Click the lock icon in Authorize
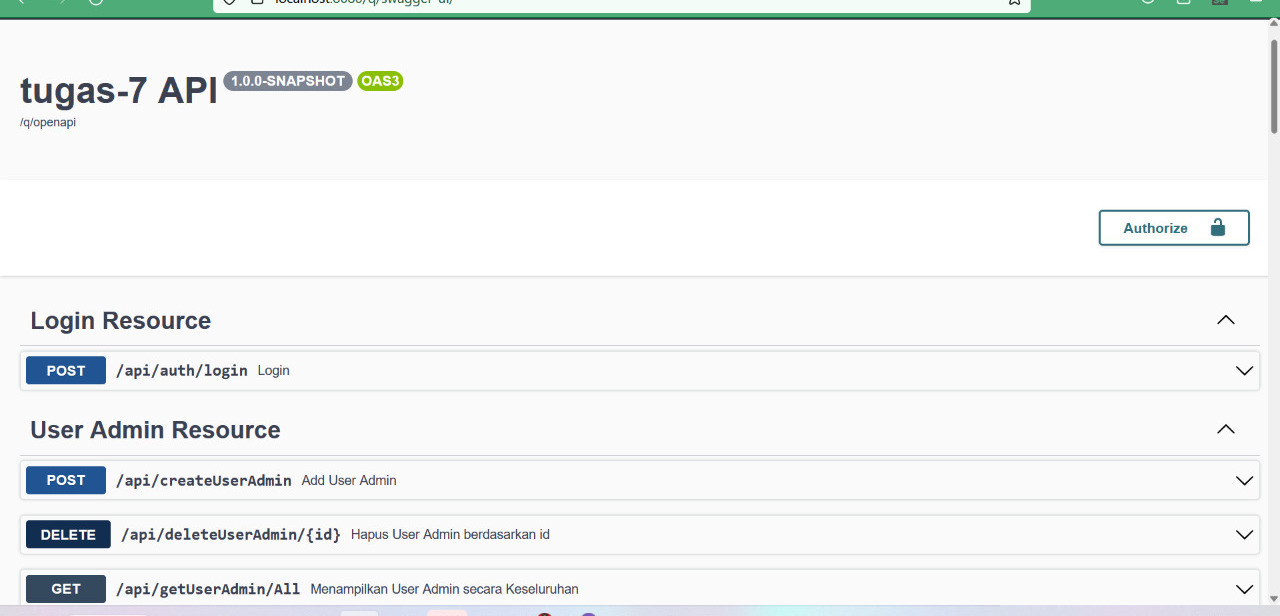This screenshot has width=1280, height=616. click(x=1217, y=228)
